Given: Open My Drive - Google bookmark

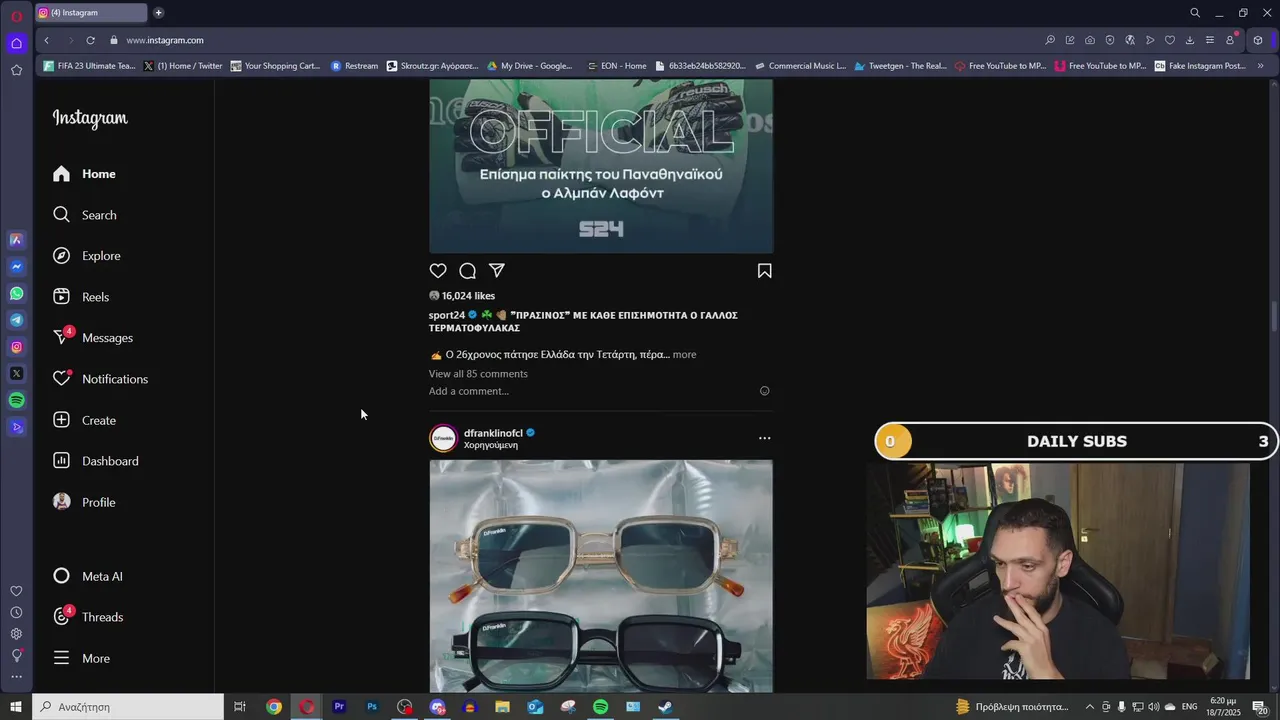Looking at the screenshot, I should click(x=530, y=66).
